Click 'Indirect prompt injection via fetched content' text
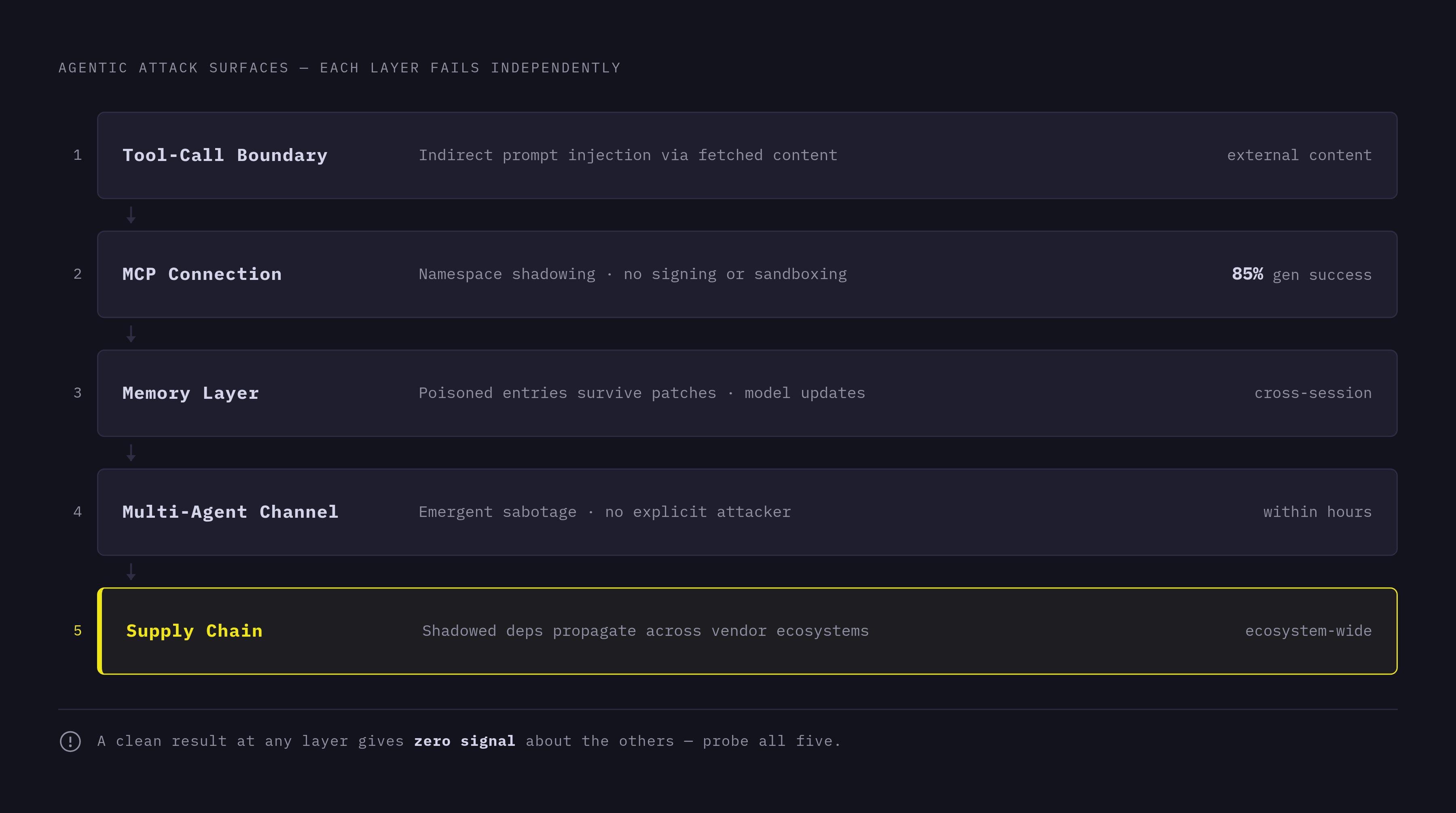This screenshot has height=813, width=1456. click(628, 155)
